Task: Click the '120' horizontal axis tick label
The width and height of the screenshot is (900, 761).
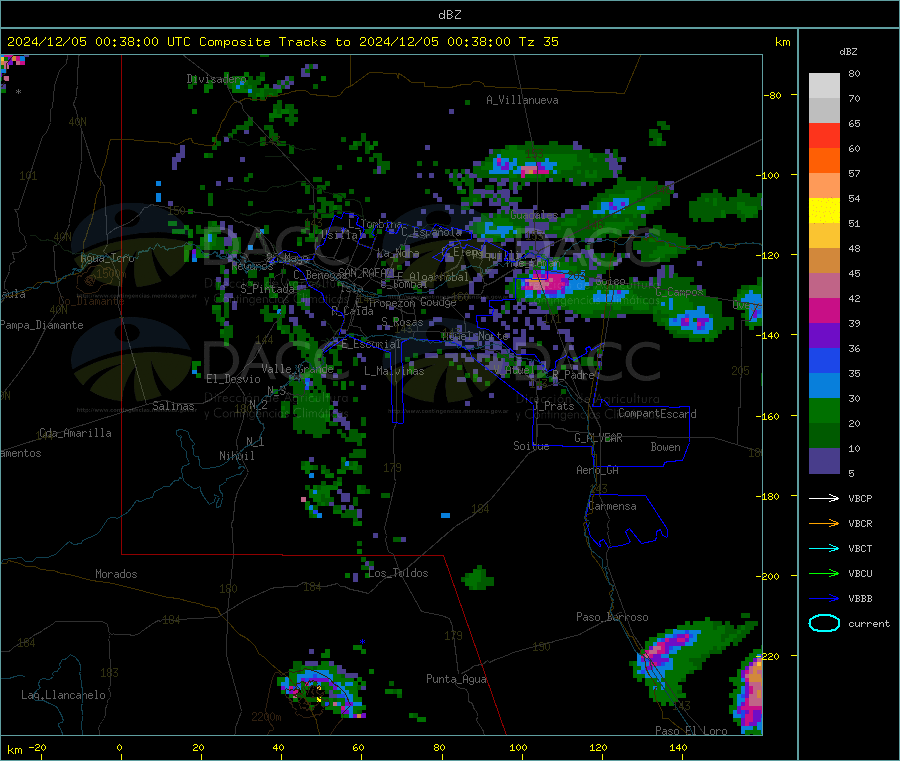Action: tap(598, 748)
